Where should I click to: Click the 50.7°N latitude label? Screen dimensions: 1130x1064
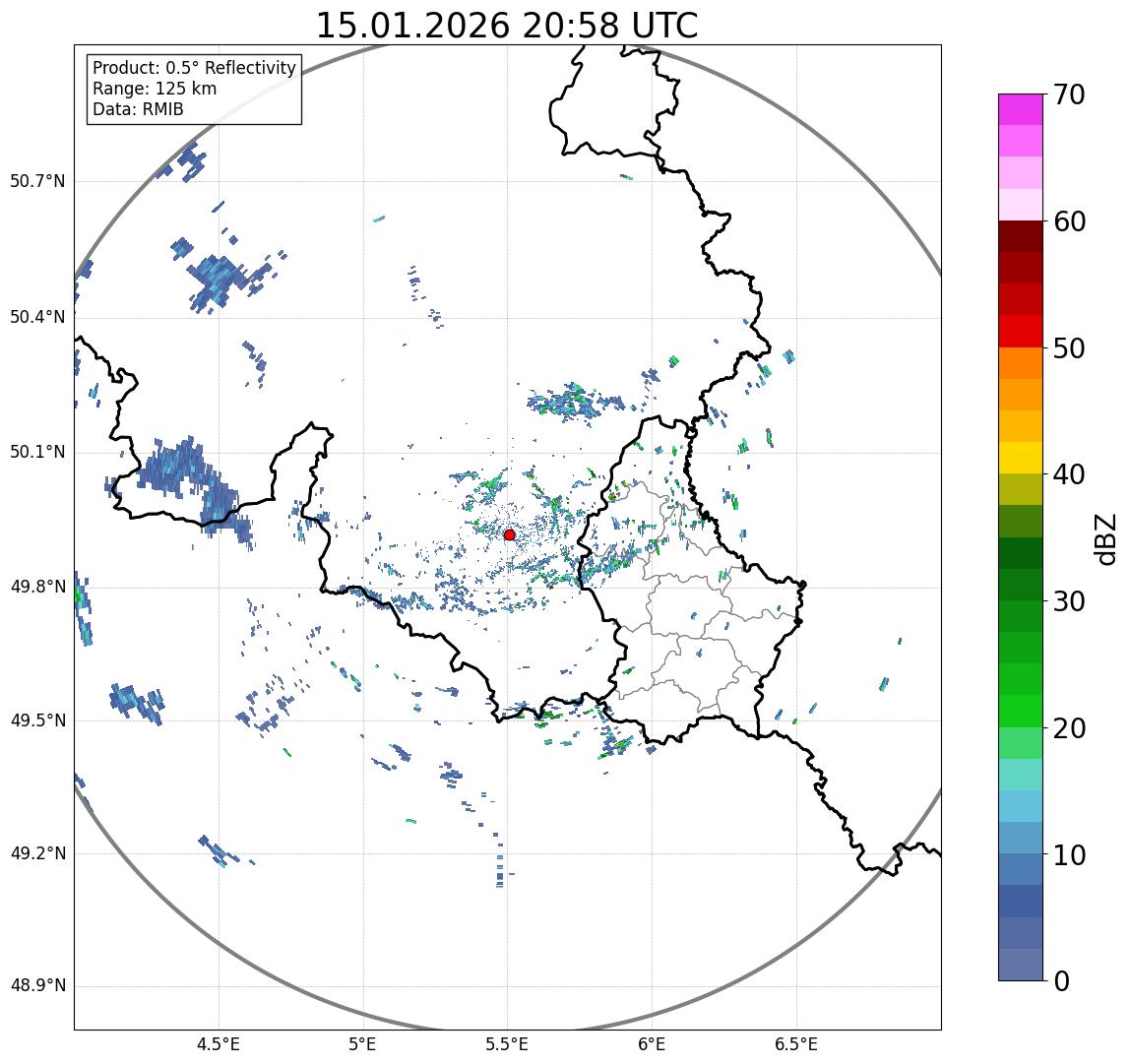(x=37, y=180)
